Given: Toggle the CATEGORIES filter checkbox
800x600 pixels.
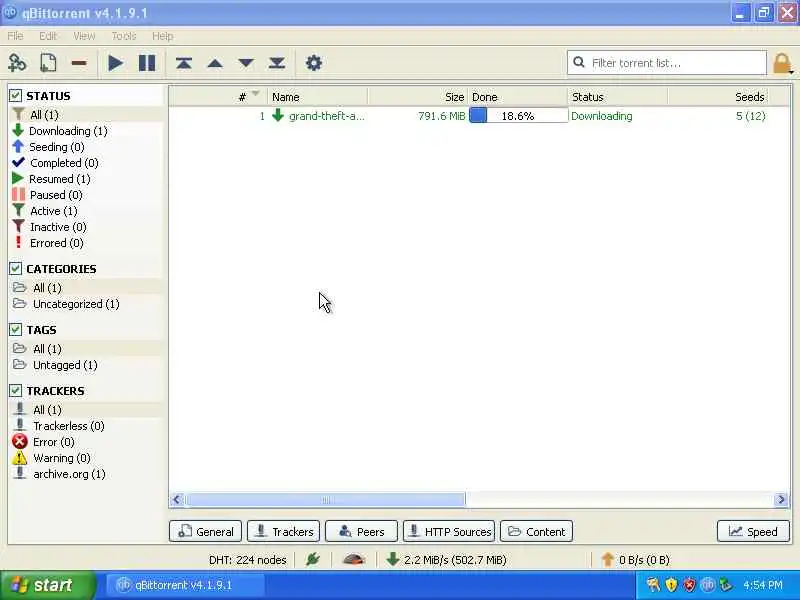Looking at the screenshot, I should (x=15, y=268).
